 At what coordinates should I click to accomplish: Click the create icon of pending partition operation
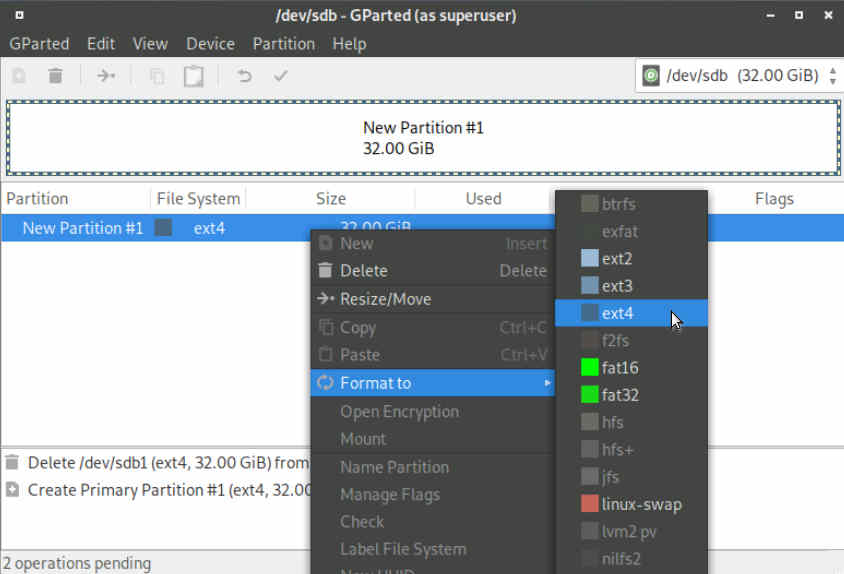tap(12, 489)
